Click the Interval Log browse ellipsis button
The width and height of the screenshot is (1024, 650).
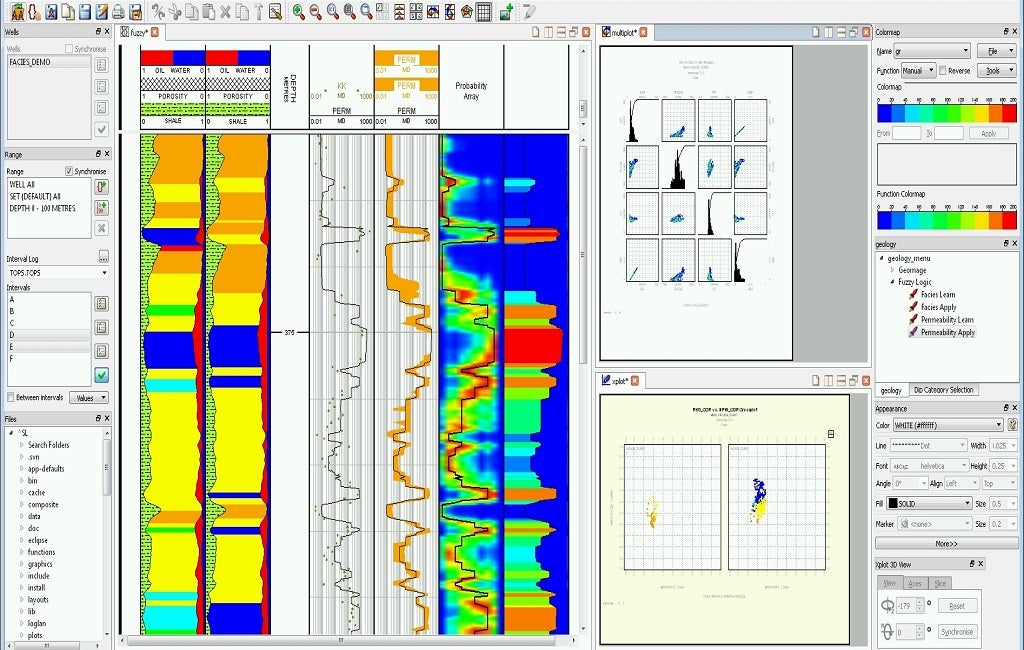[102, 257]
